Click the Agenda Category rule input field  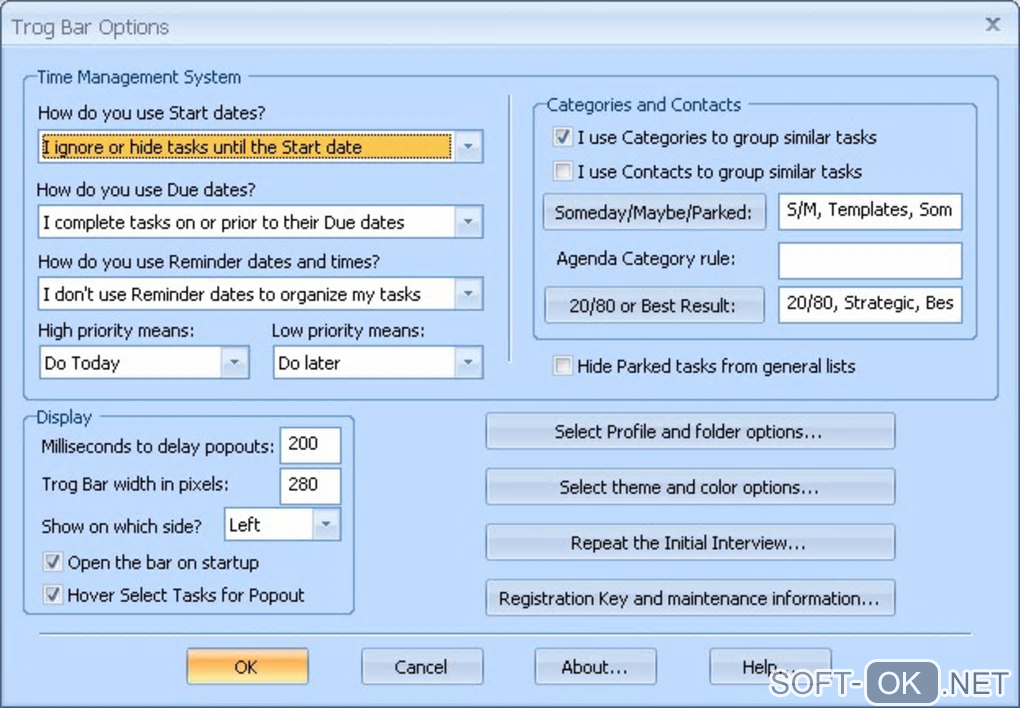pos(870,260)
